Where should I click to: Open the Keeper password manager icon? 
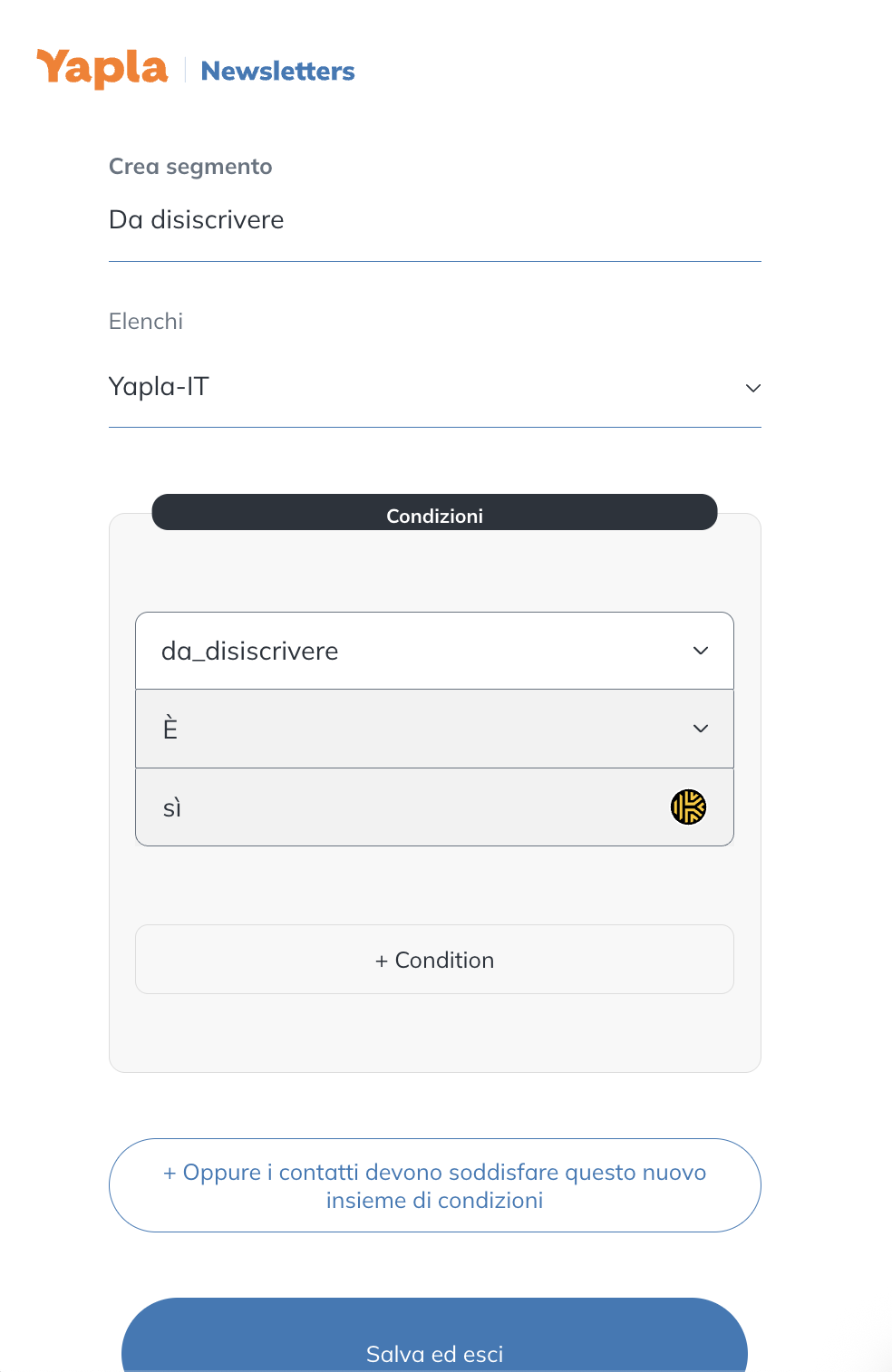(688, 807)
